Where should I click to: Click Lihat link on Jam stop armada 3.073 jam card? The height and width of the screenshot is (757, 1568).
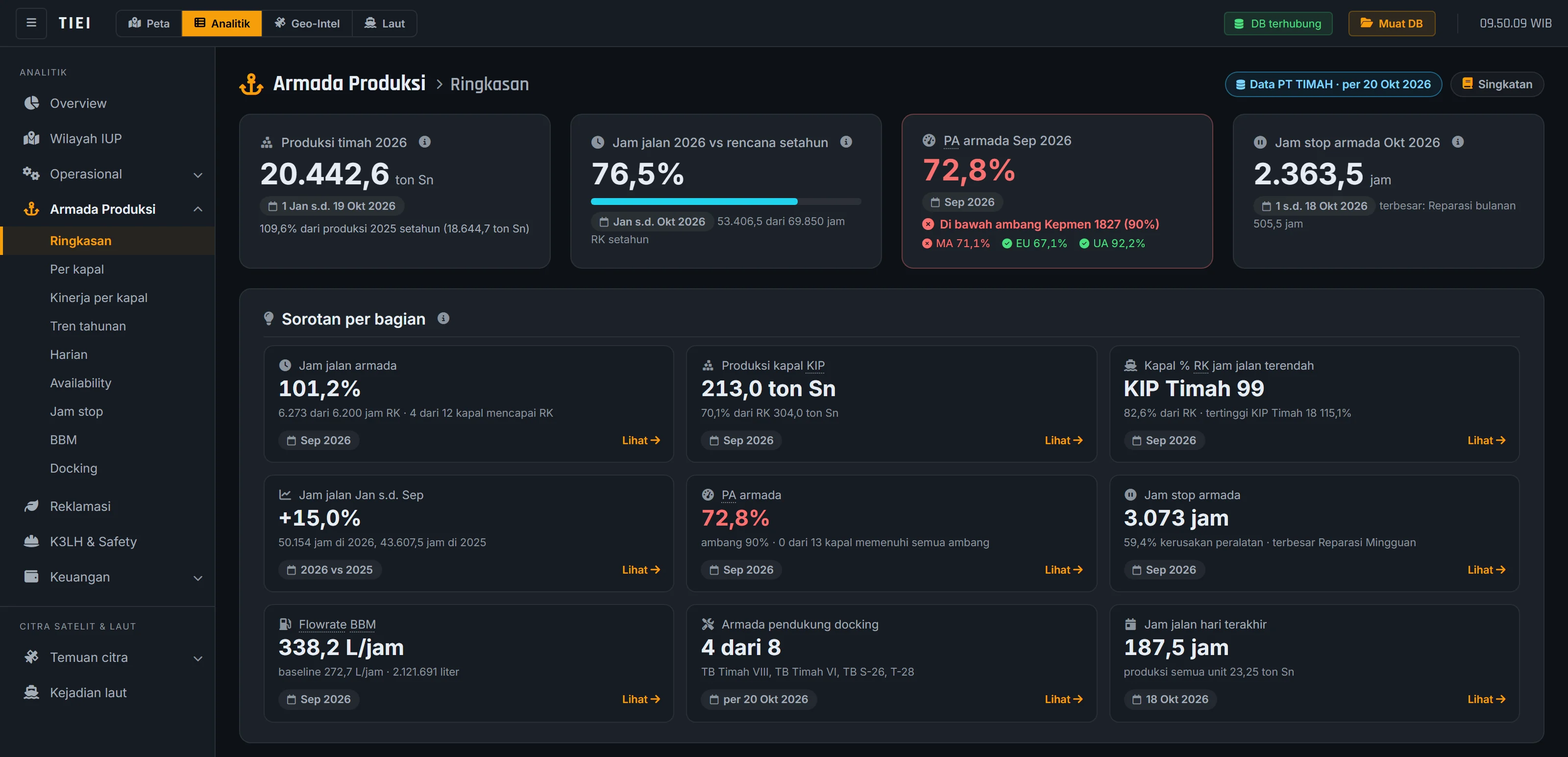click(x=1487, y=570)
